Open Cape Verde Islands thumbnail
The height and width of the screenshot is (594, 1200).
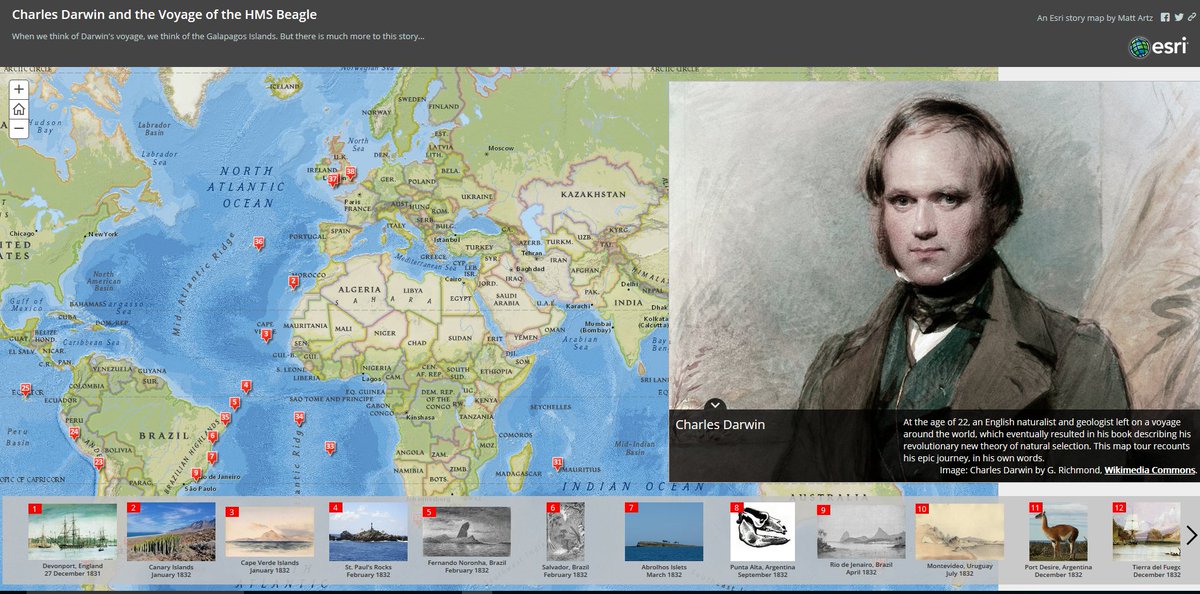269,531
